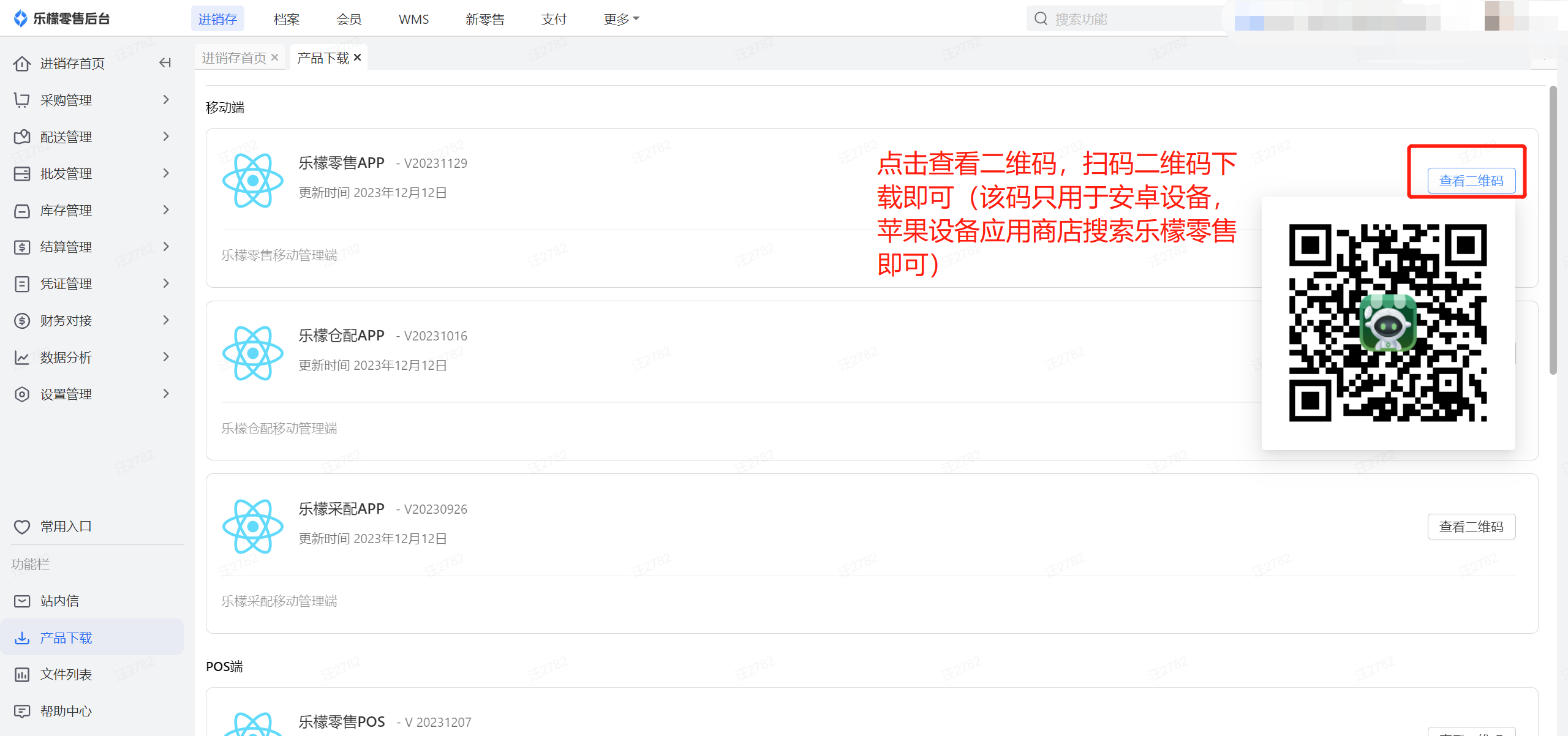This screenshot has width=1568, height=736.
Task: Click the 乐檬采配APP atom logo
Action: tap(253, 527)
